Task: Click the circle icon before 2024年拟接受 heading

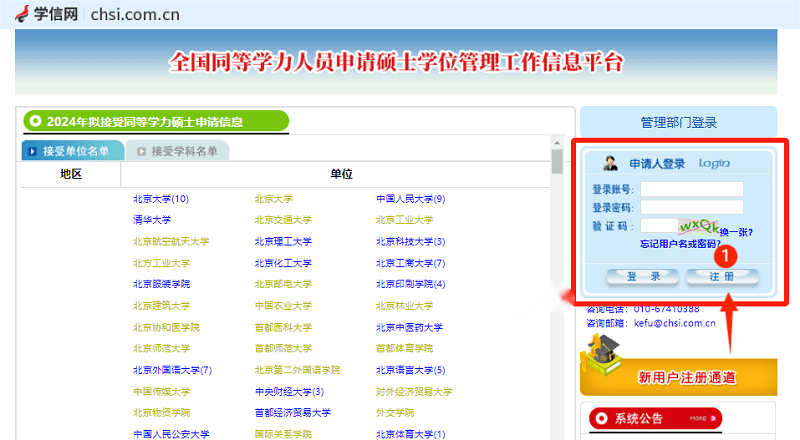Action: pyautogui.click(x=36, y=122)
